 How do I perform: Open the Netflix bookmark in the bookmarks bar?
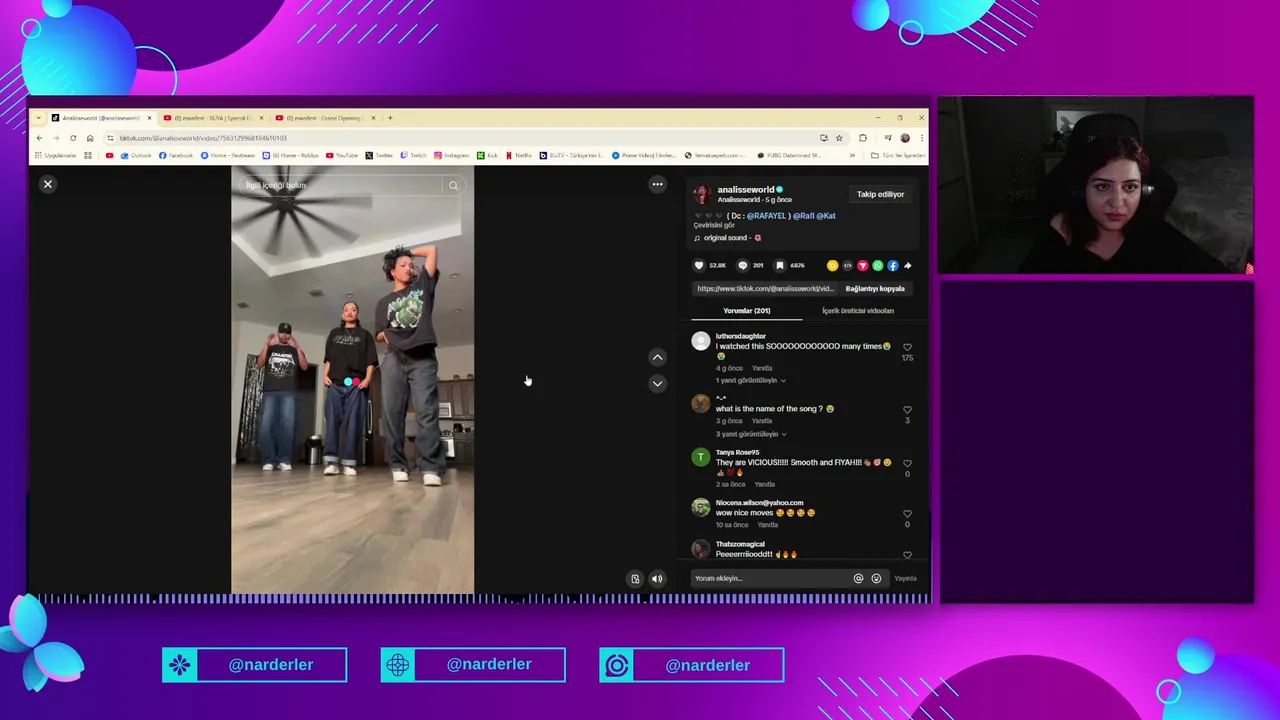(x=519, y=155)
